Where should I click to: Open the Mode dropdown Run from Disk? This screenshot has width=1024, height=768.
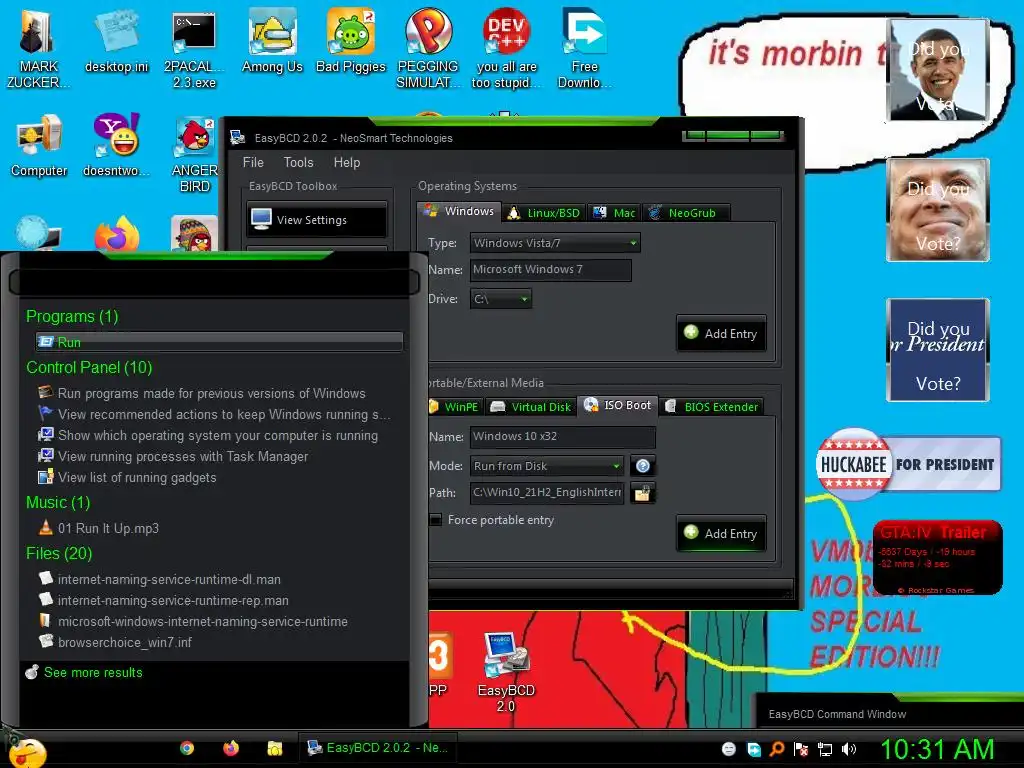(547, 466)
